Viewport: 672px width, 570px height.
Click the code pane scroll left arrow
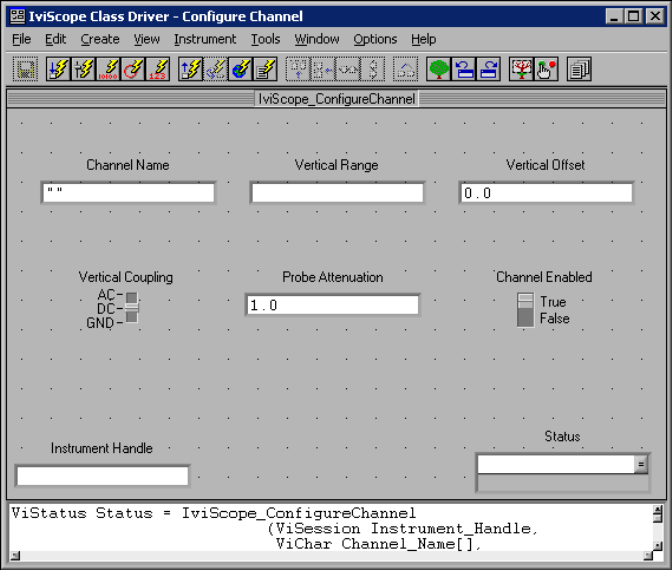(x=15, y=556)
